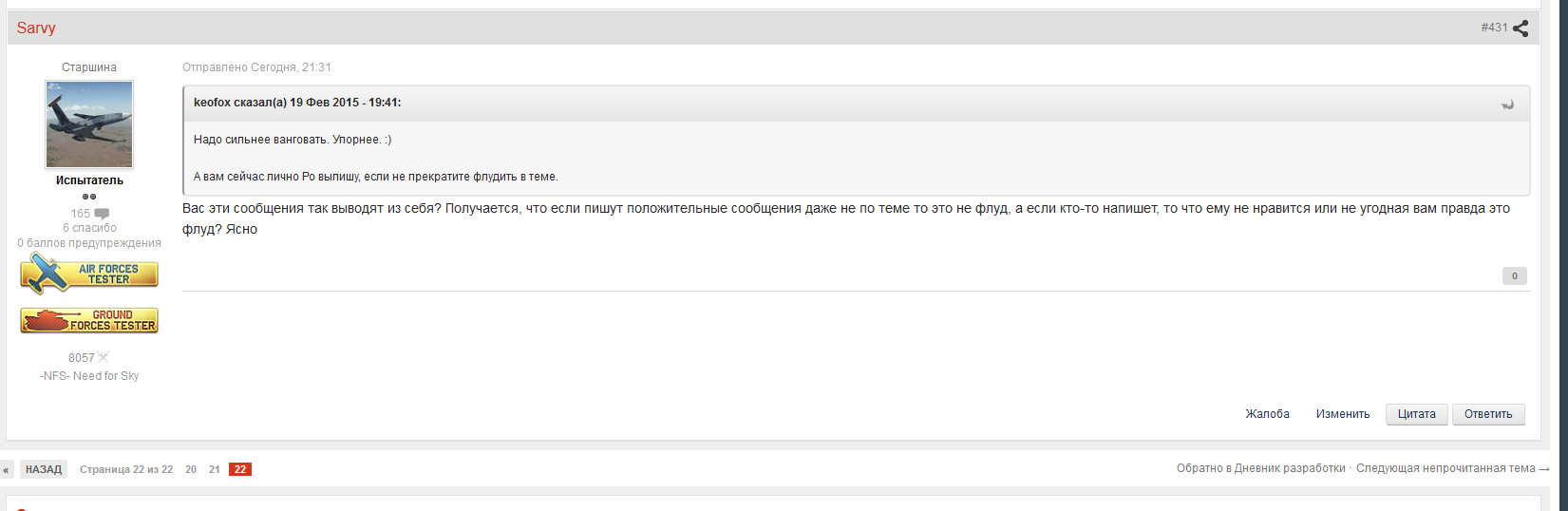1568x511 pixels.
Task: Go to page 20 in pagination
Action: tap(191, 469)
